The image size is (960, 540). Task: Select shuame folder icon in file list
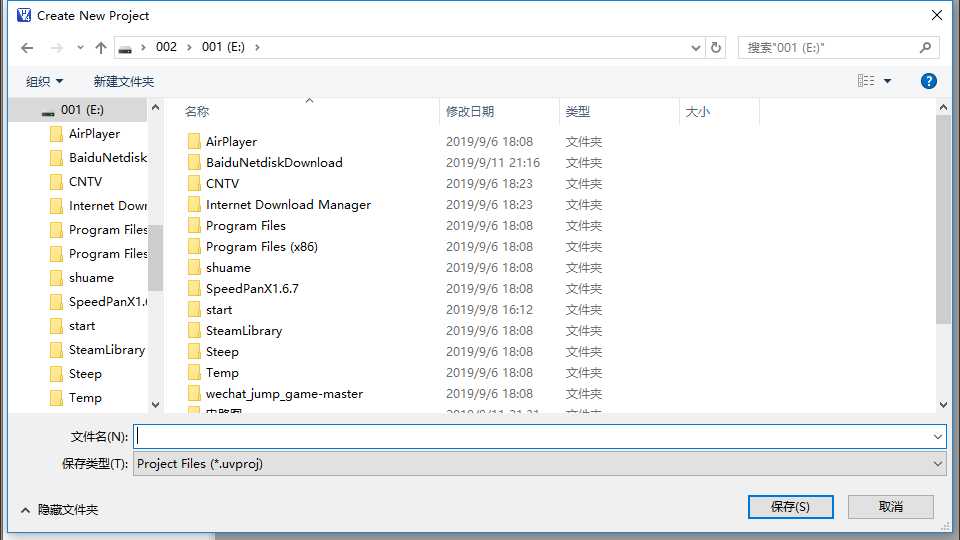tap(194, 268)
